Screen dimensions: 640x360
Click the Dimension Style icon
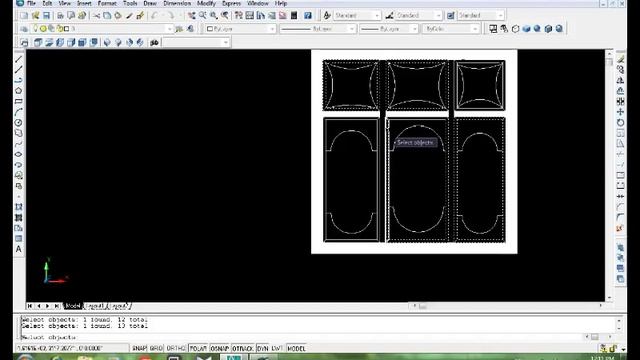click(x=389, y=16)
